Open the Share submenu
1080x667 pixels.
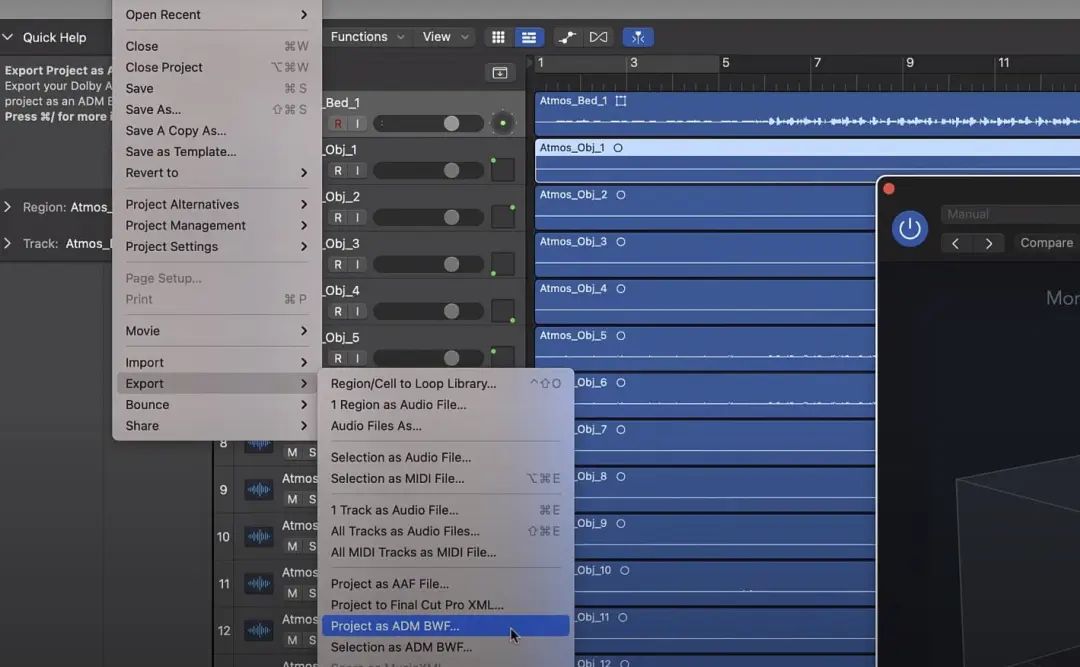216,426
